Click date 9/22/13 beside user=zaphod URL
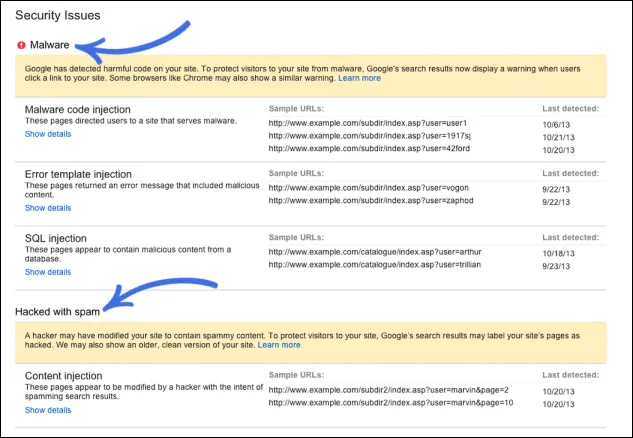Image resolution: width=633 pixels, height=438 pixels. click(556, 202)
